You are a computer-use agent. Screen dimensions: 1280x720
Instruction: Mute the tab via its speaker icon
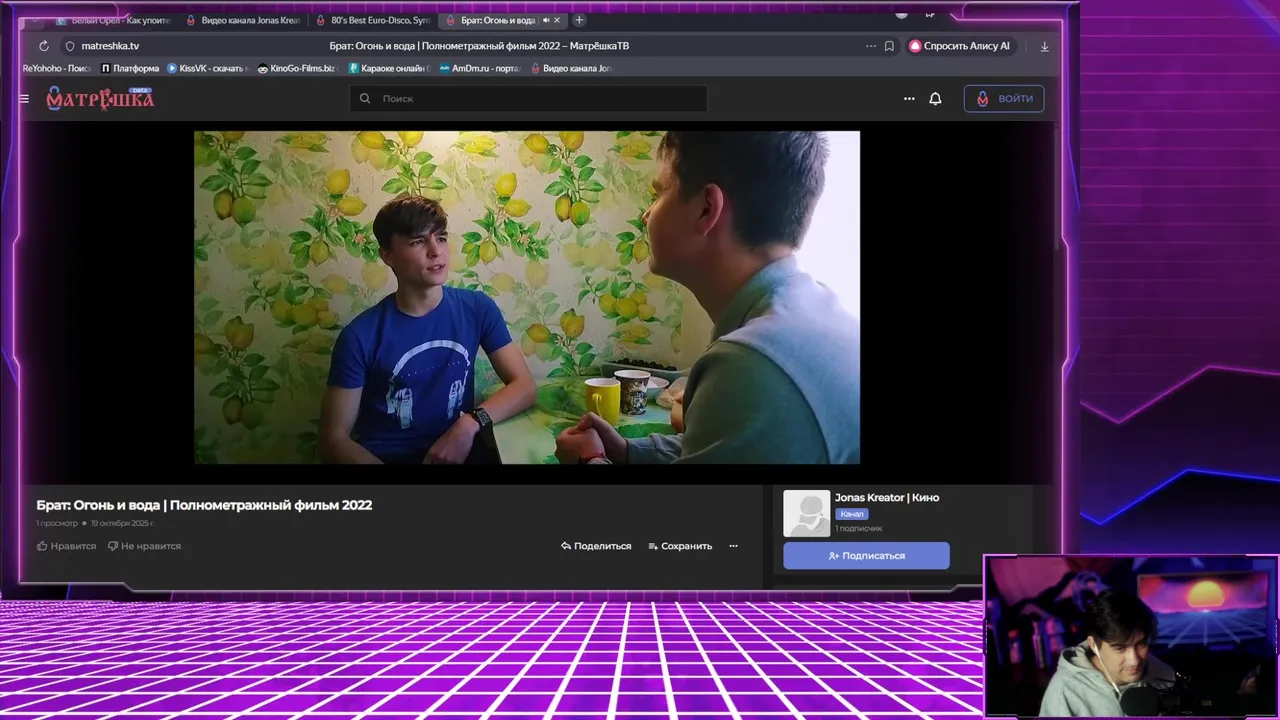coord(546,20)
